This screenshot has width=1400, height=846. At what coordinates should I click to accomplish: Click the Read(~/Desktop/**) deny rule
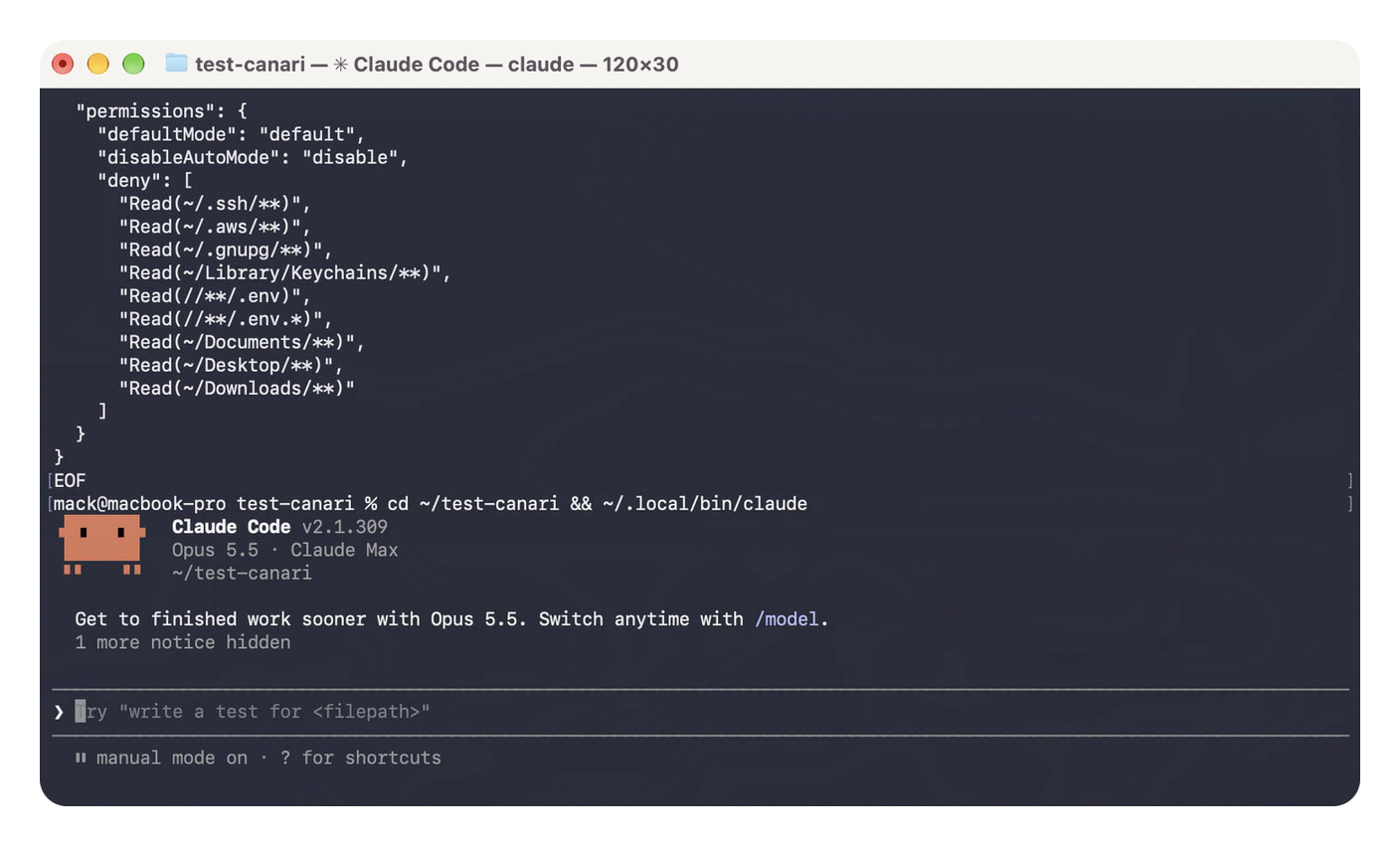[x=232, y=365]
